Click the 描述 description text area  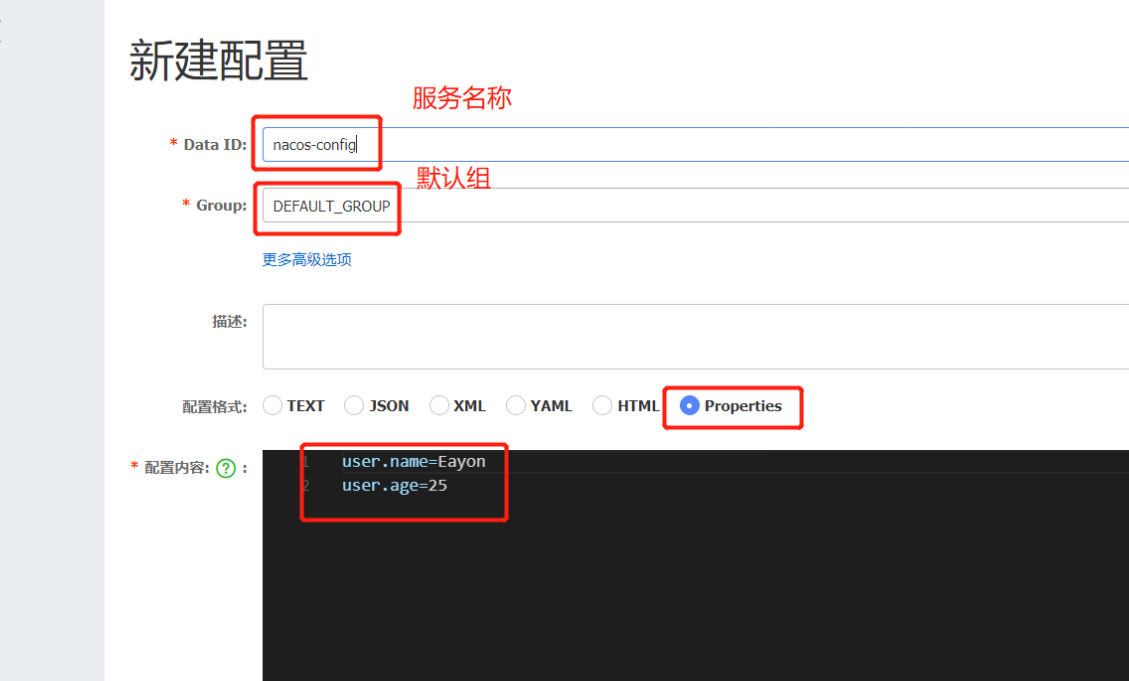(x=696, y=337)
